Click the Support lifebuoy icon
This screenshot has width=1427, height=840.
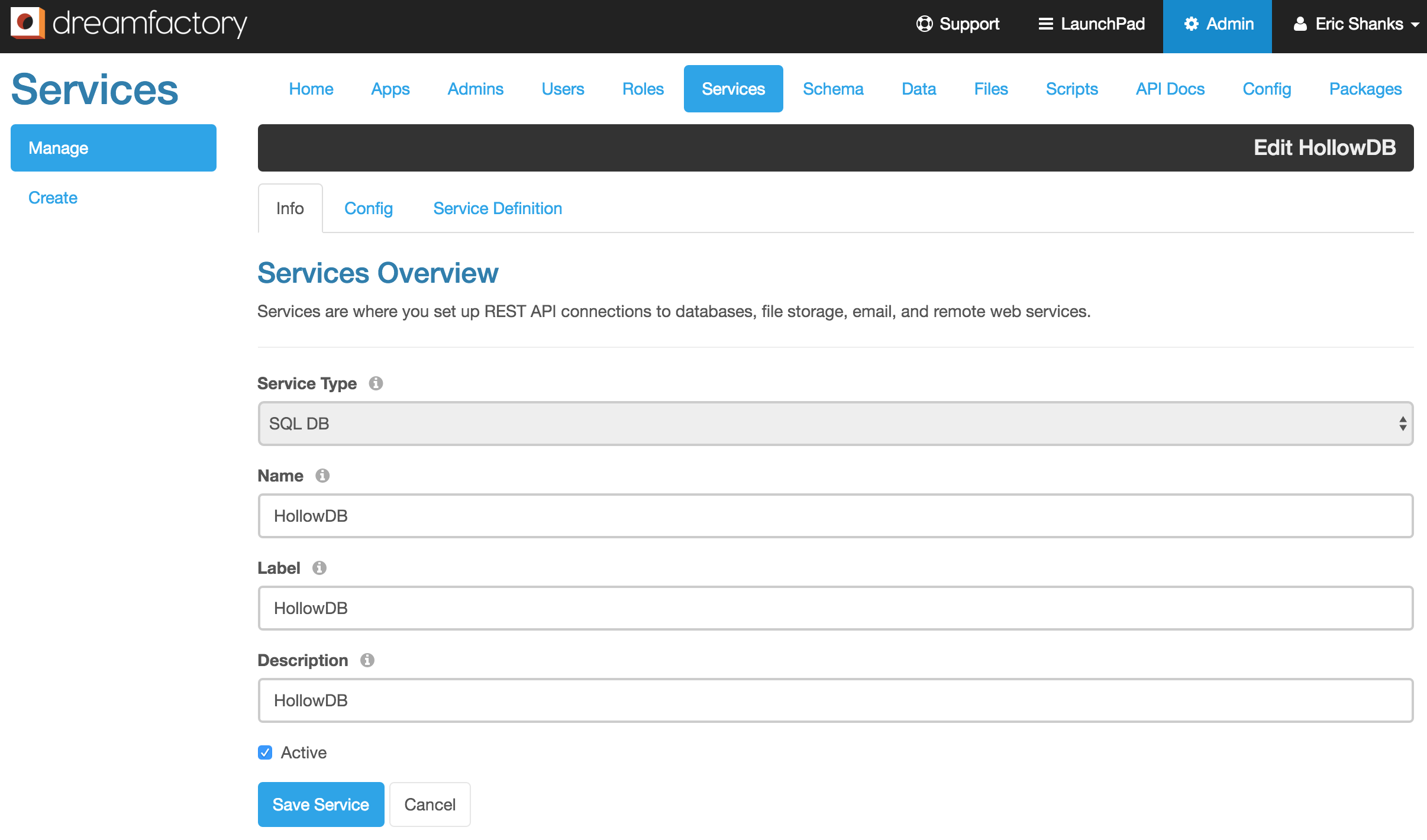924,24
